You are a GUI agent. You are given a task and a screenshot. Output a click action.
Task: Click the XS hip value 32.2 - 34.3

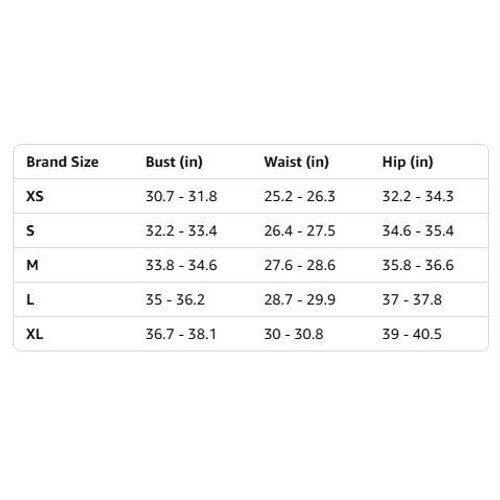click(x=418, y=196)
